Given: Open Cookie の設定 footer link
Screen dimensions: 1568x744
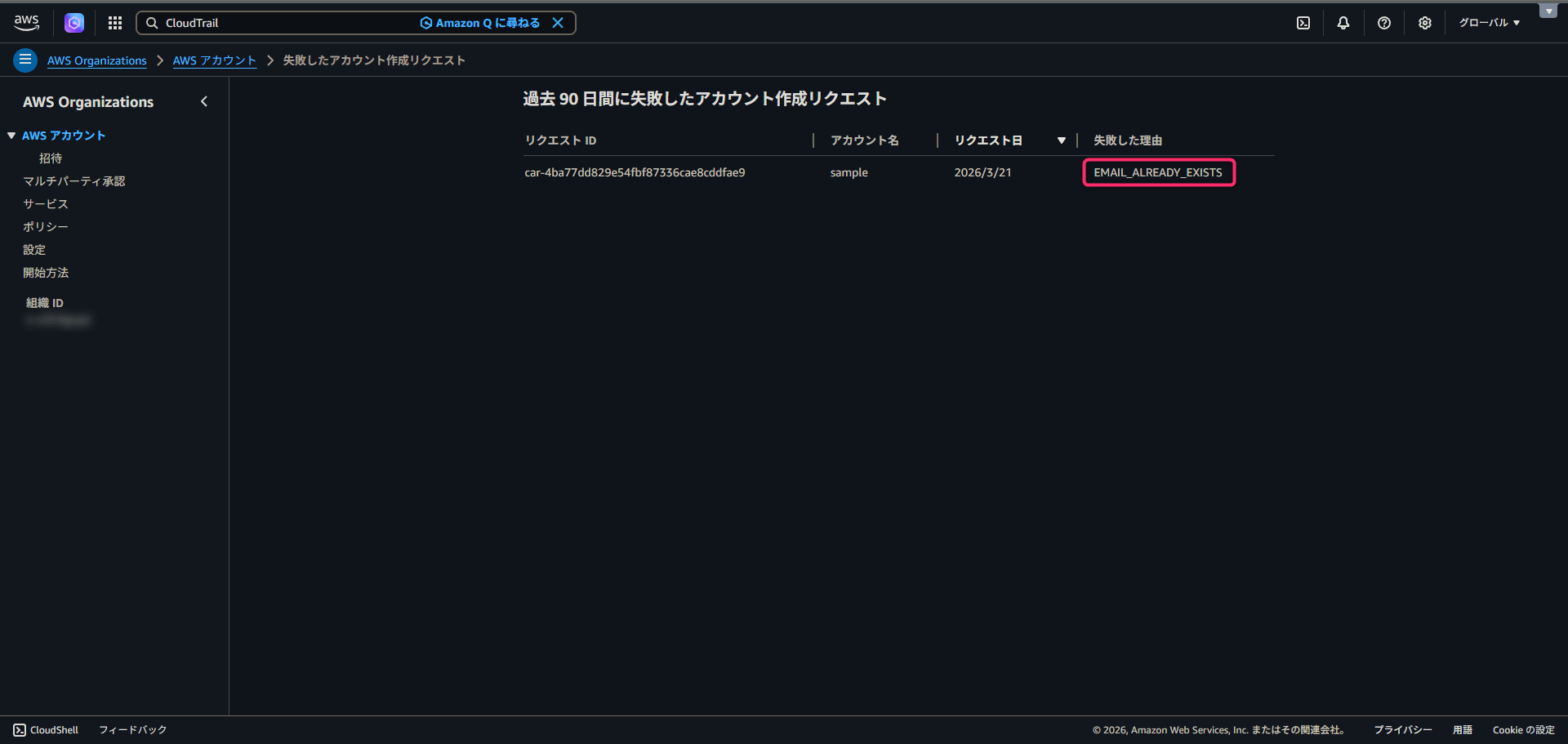Looking at the screenshot, I should (x=1524, y=730).
